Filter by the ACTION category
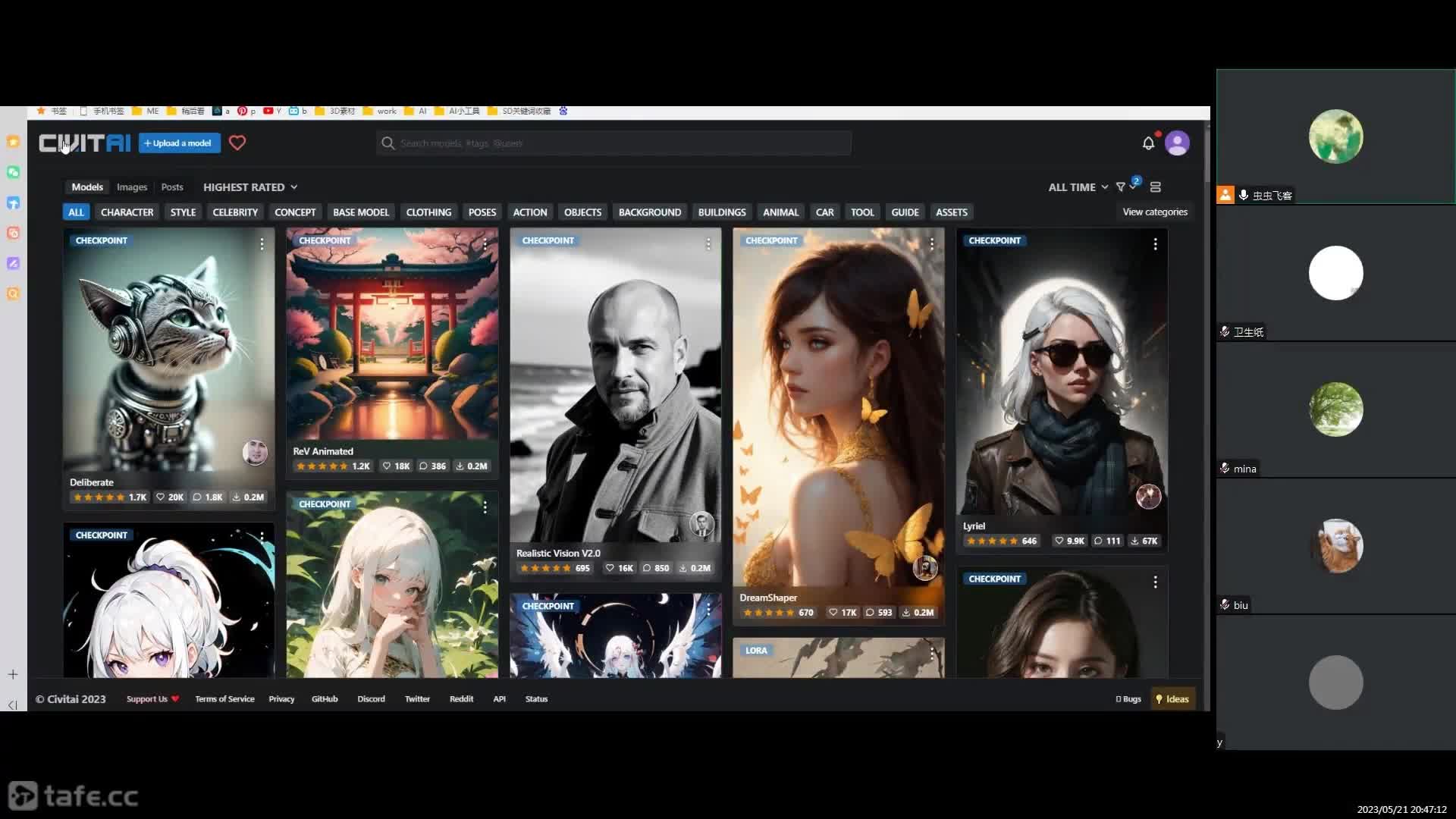Screen dimensions: 1456x819 530,212
